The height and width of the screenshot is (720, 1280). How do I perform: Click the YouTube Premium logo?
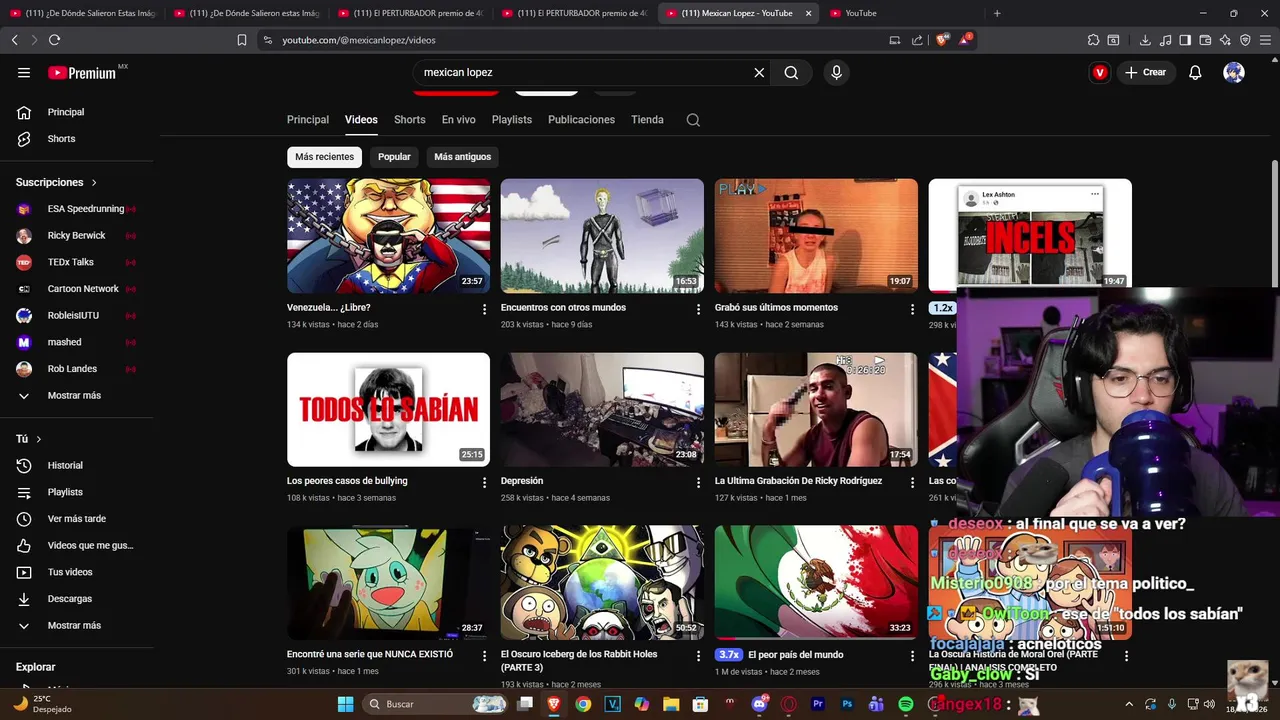(x=82, y=72)
